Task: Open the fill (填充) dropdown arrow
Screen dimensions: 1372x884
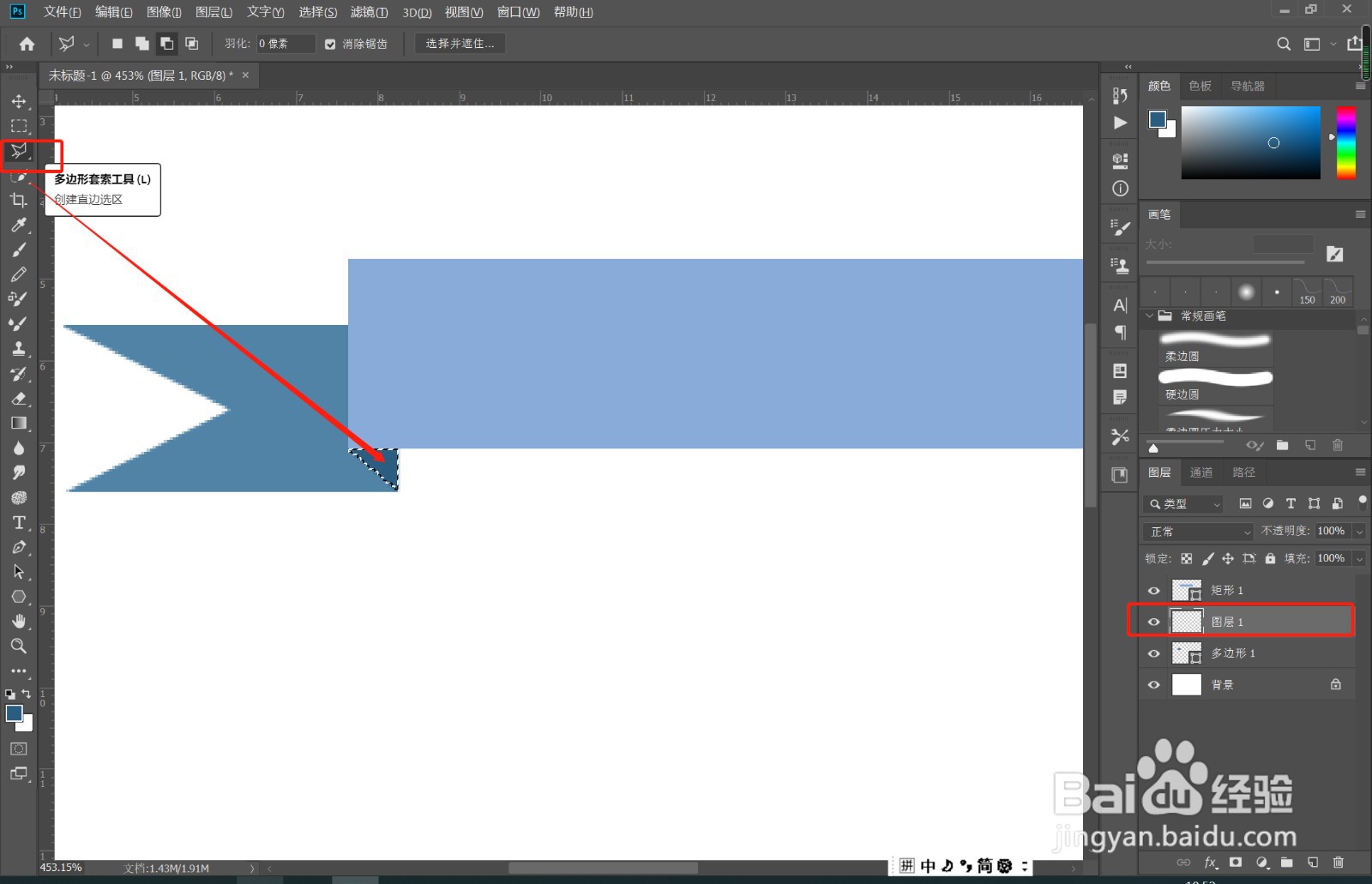Action: tap(1359, 558)
